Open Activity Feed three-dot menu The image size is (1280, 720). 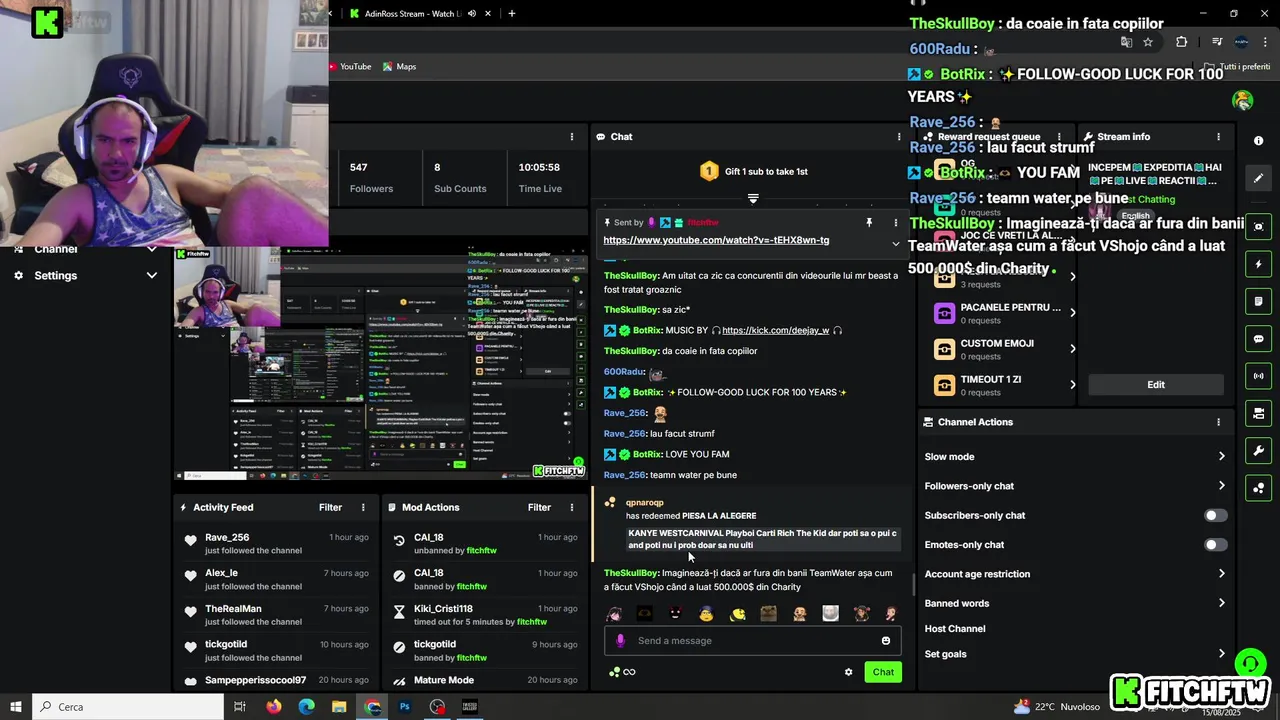click(363, 508)
